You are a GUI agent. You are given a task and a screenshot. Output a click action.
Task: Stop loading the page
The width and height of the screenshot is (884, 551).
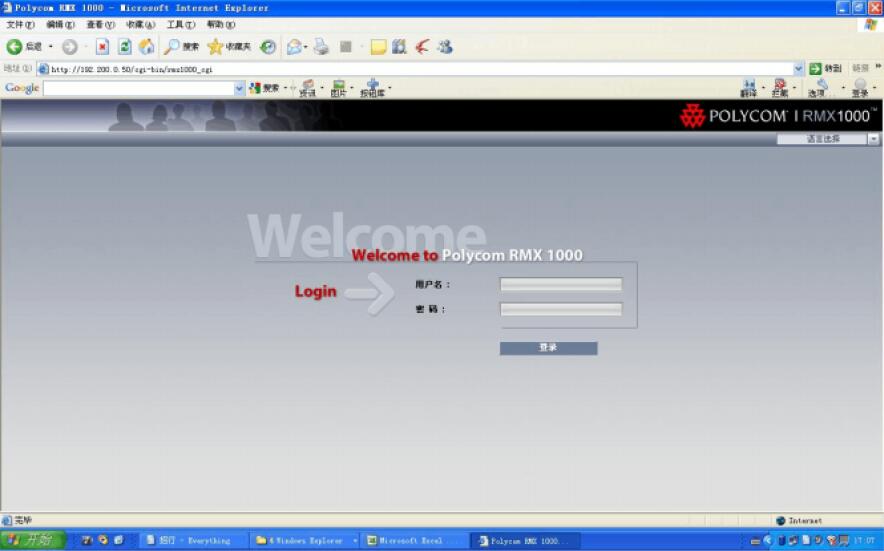(x=102, y=47)
